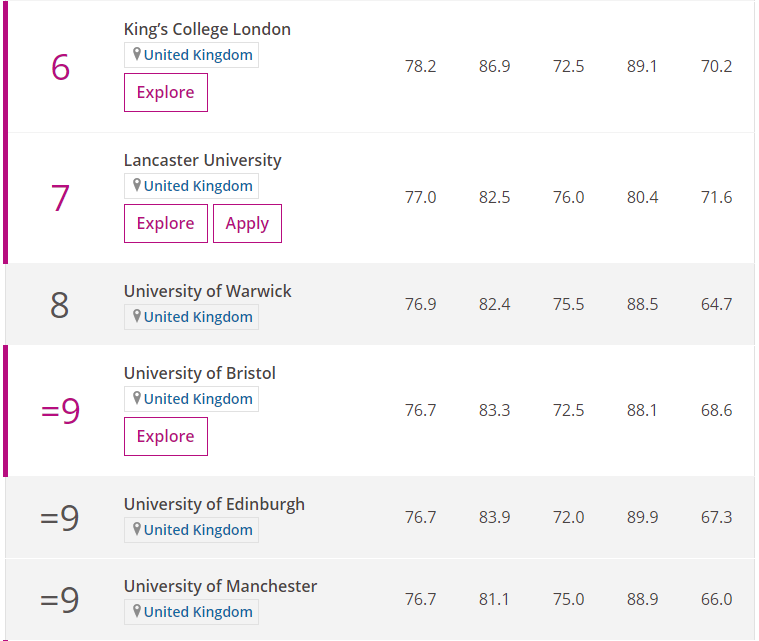Viewport: 759px width, 641px height.
Task: Click the overall score 78.2 for King's College
Action: (x=420, y=66)
